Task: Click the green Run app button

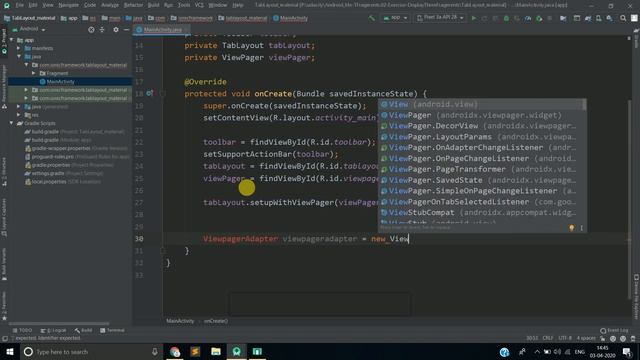Action: point(473,18)
